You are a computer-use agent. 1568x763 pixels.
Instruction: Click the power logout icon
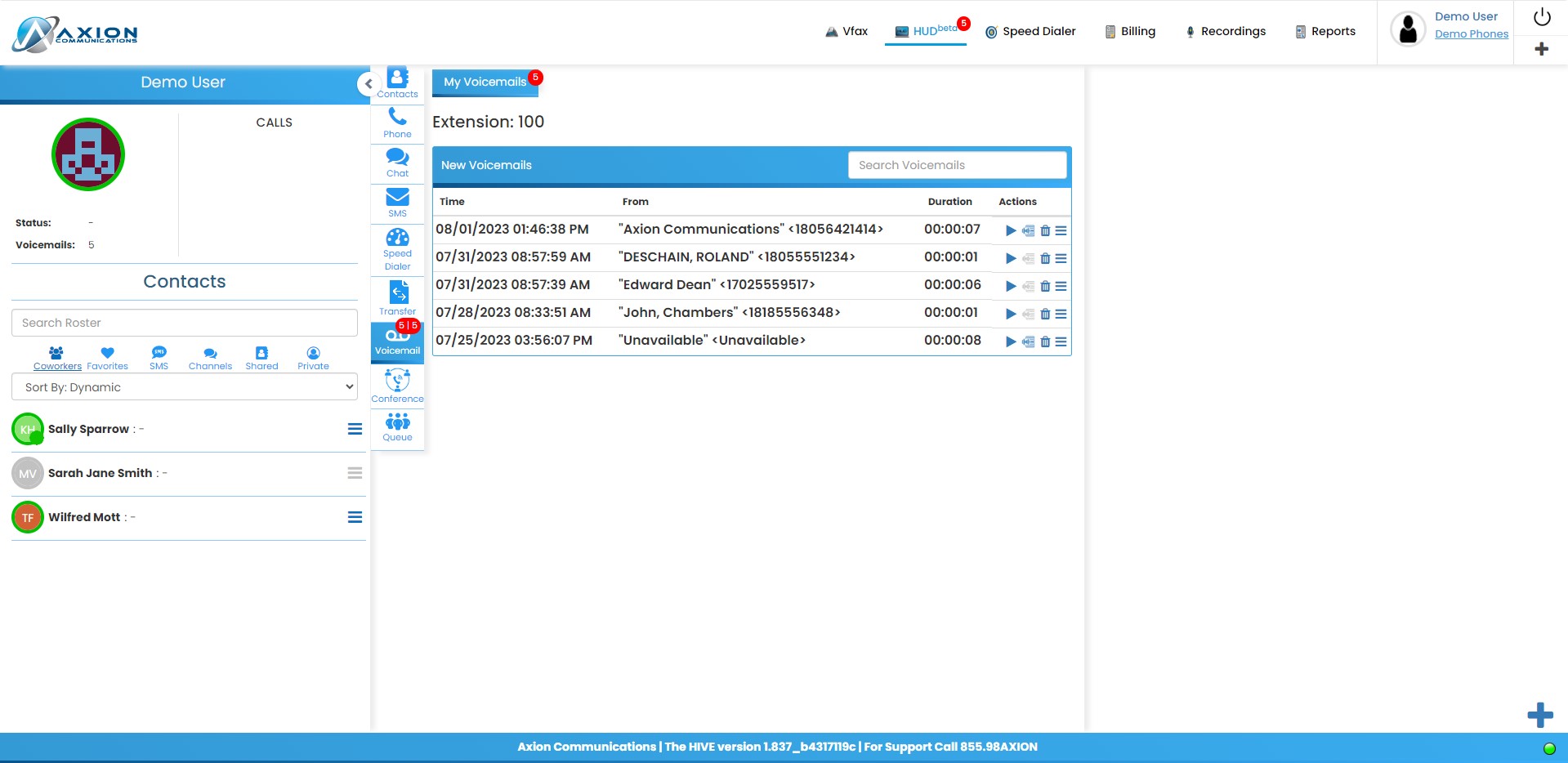click(1542, 17)
